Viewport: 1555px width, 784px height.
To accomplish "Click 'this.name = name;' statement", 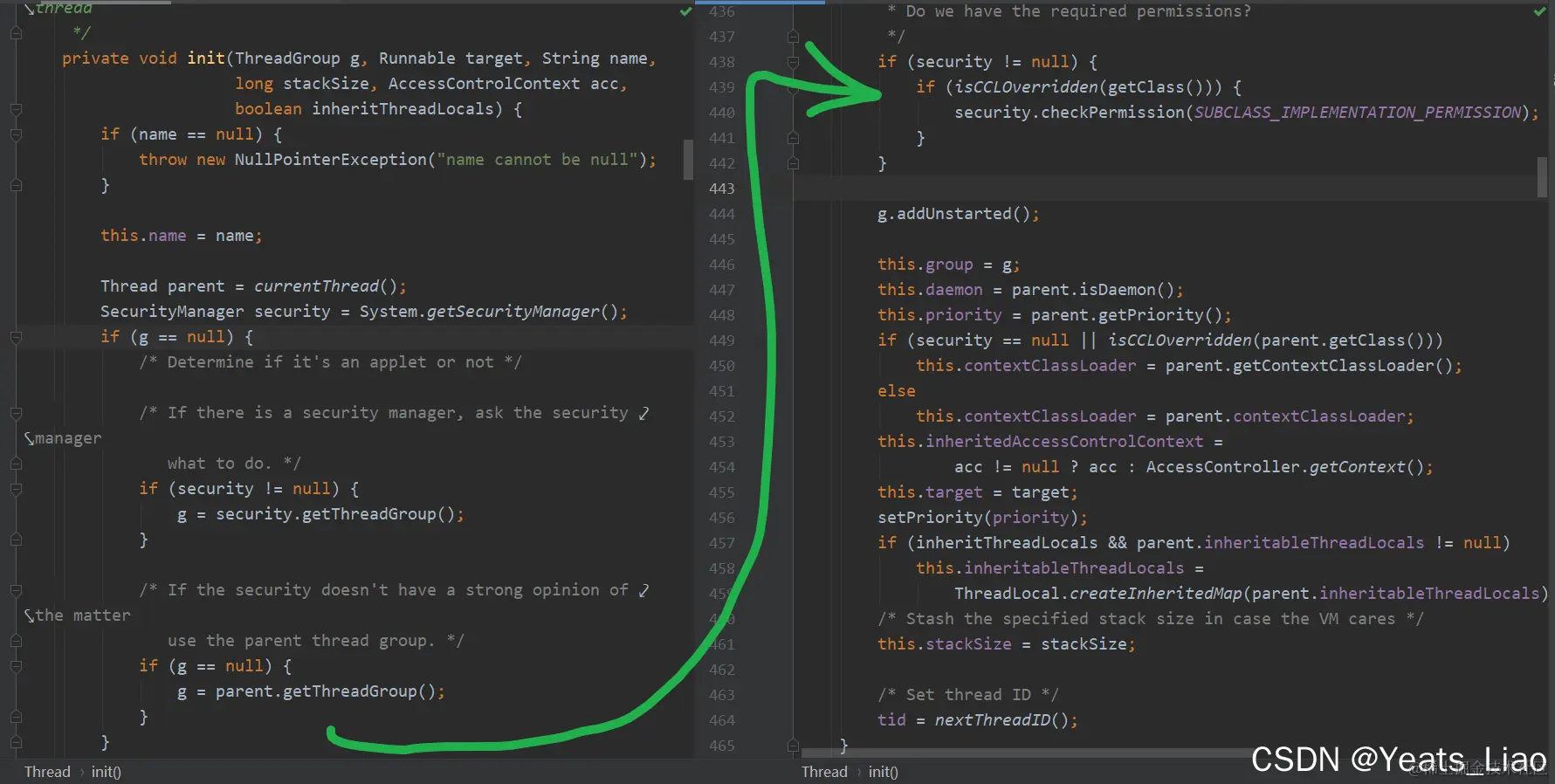I will click(x=181, y=236).
